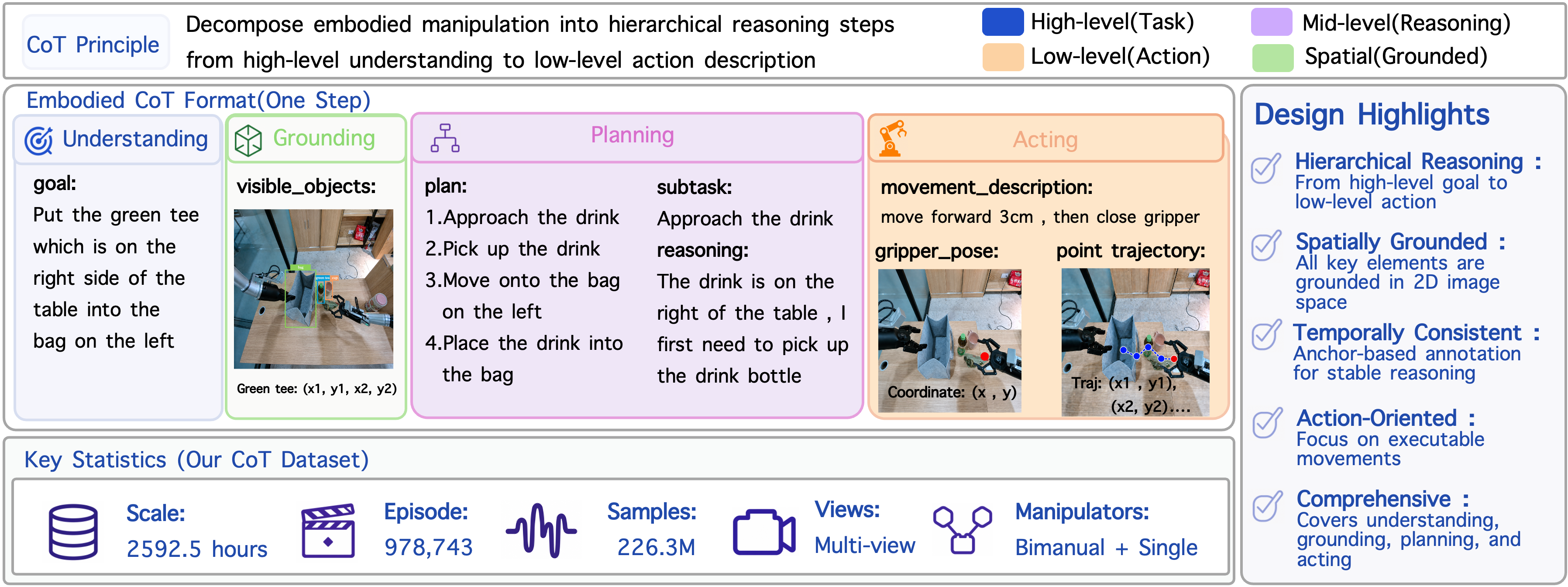
Task: Click the green Spatial(Grounded) swatch
Action: coord(1273,57)
